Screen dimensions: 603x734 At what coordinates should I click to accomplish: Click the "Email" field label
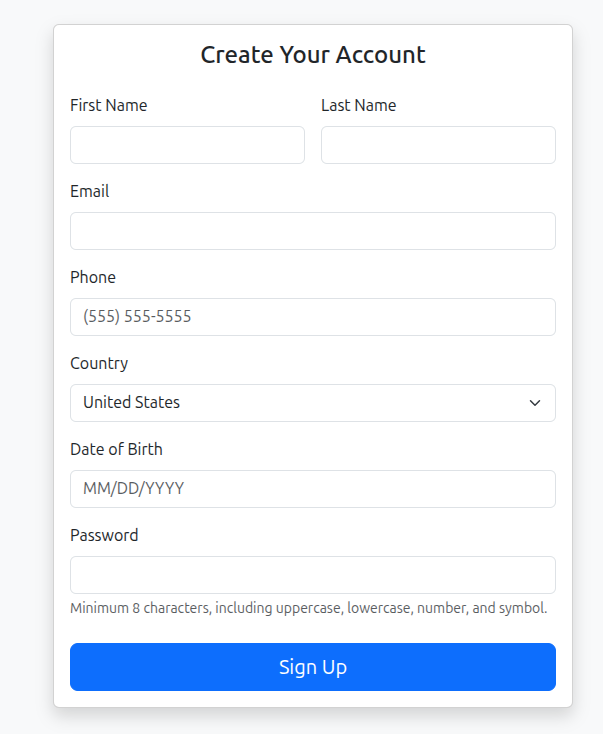click(90, 191)
